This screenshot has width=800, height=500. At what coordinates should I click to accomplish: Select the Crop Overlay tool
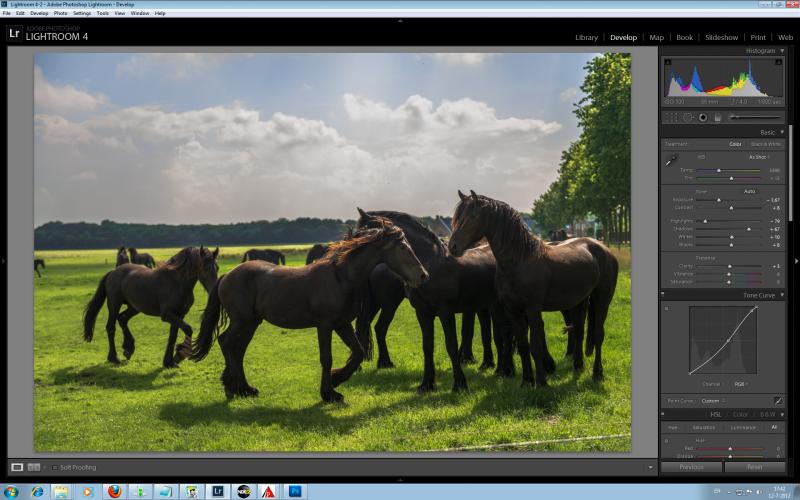click(x=672, y=117)
